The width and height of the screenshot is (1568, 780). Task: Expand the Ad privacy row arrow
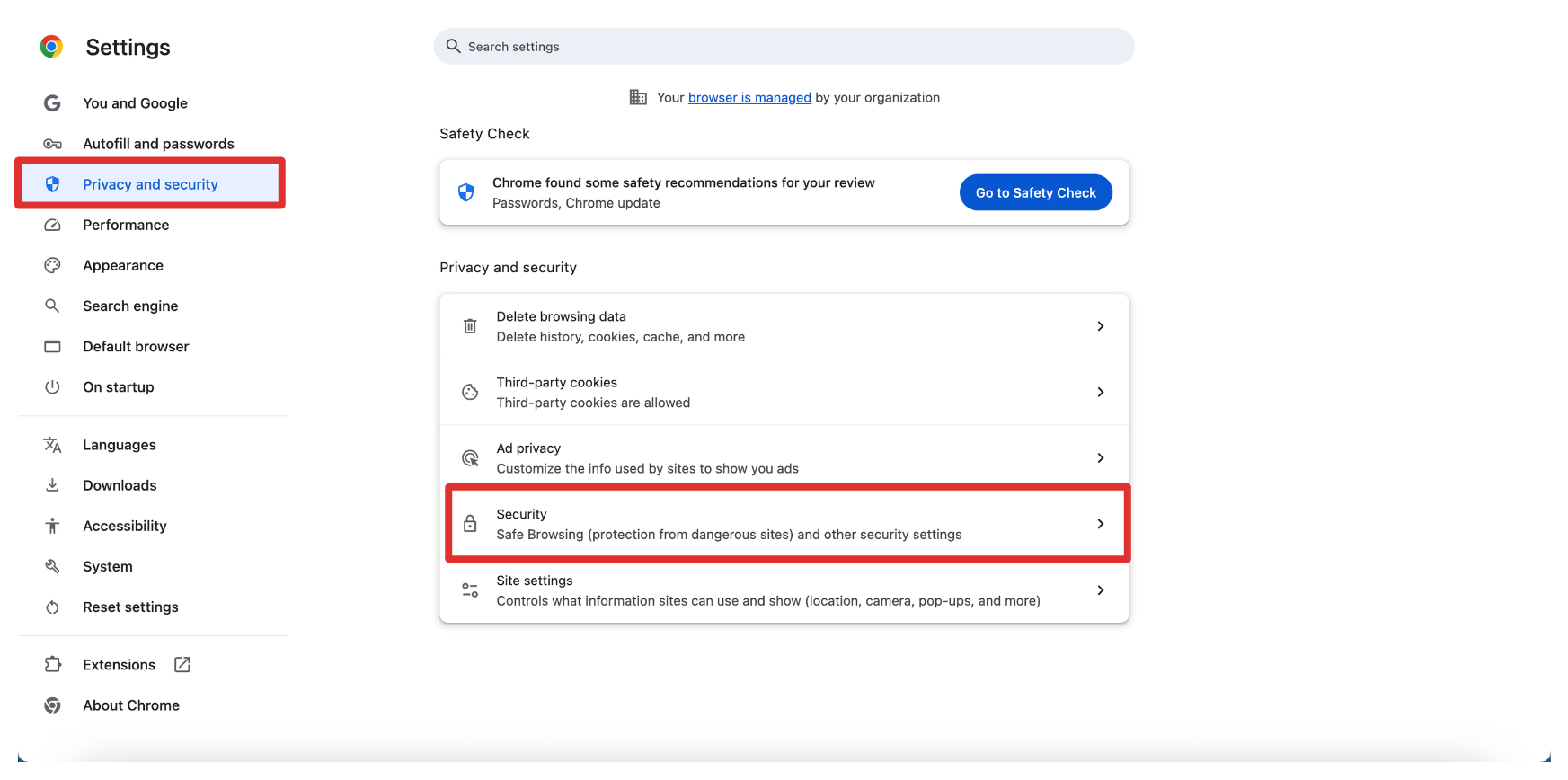coord(1101,458)
